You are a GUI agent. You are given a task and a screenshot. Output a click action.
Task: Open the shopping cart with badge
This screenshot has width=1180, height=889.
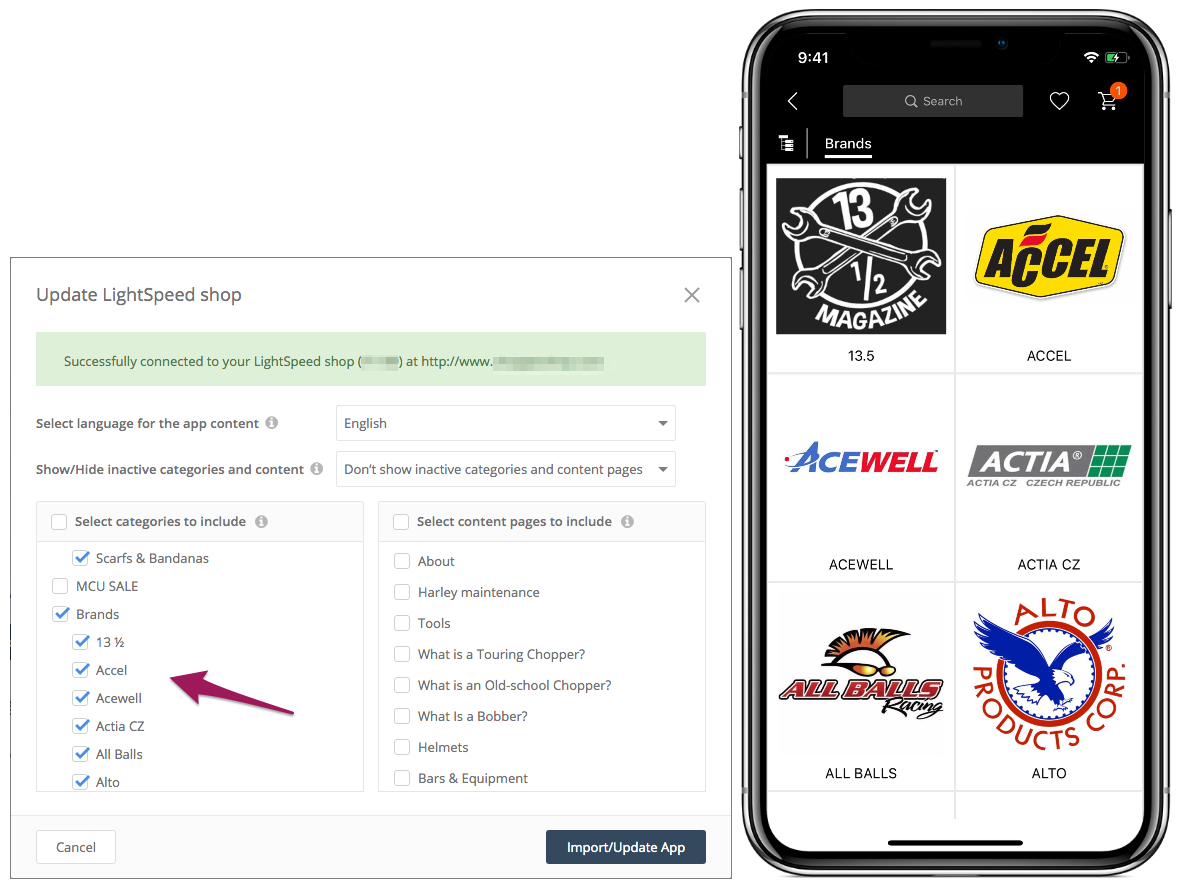(1109, 99)
